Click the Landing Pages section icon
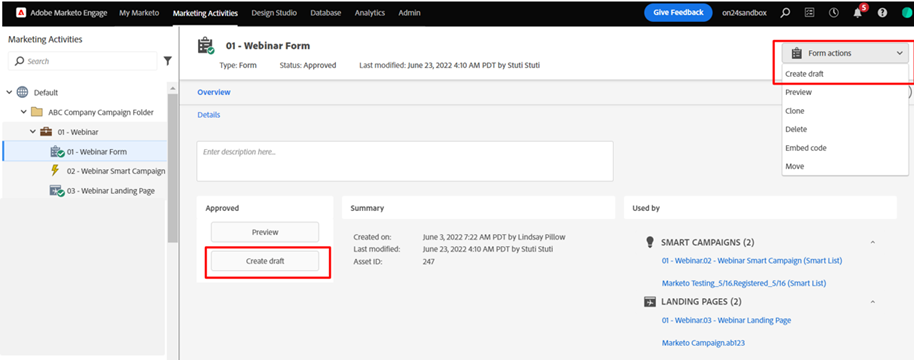This screenshot has height=360, width=914. [x=650, y=302]
